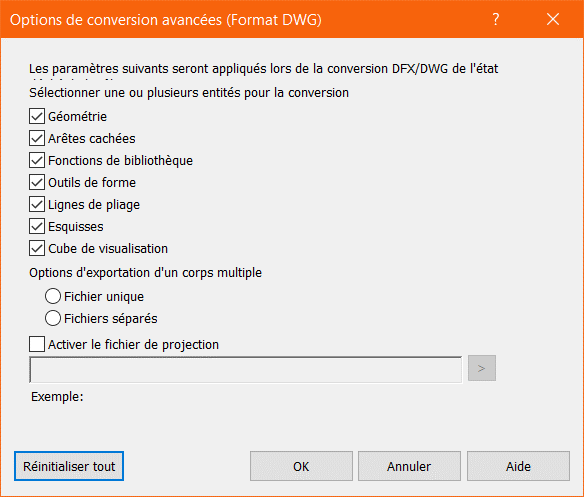Select the Fichier unique radio button
Image resolution: width=584 pixels, height=497 pixels.
[53, 297]
